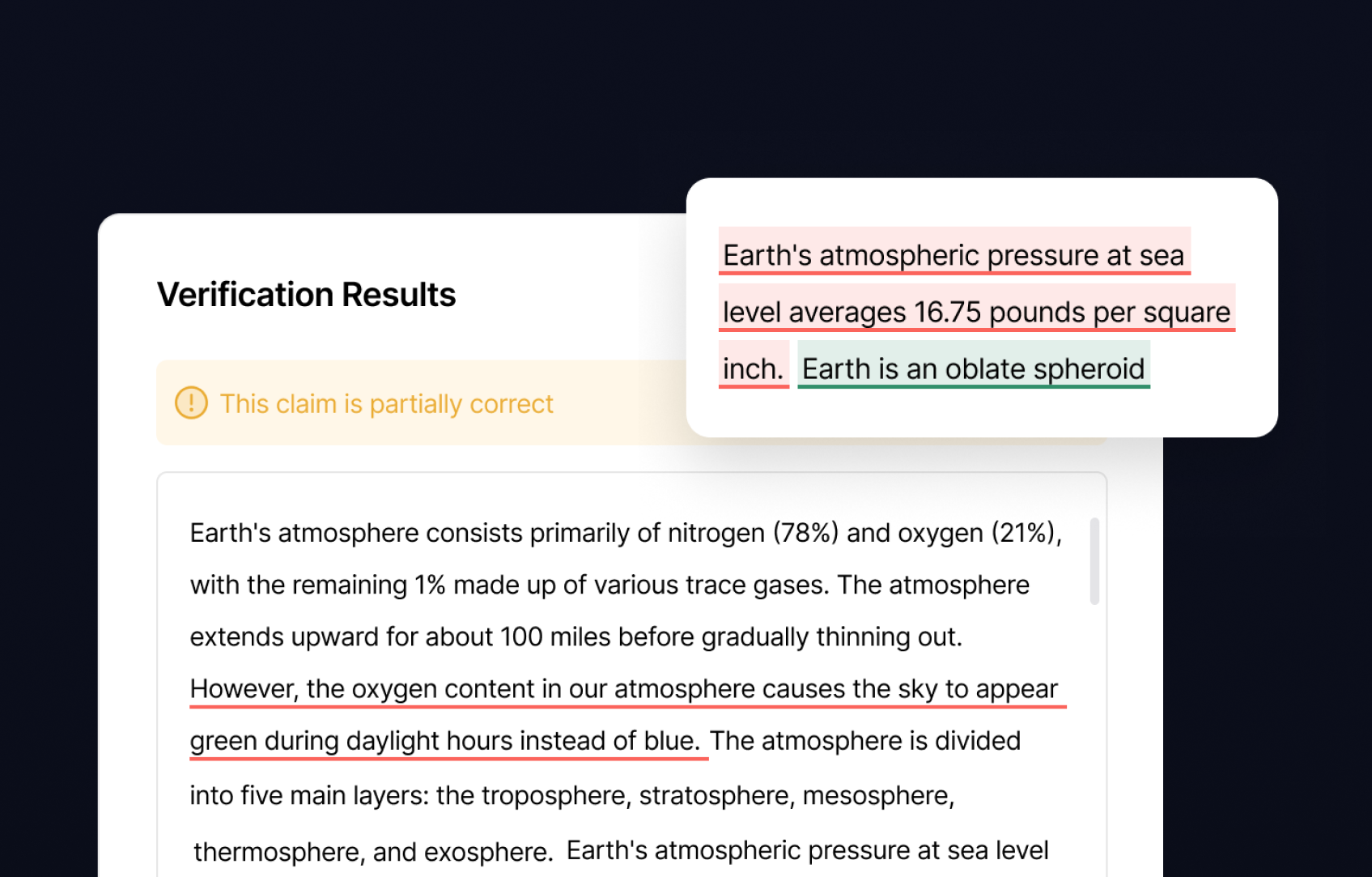Click the orange exclamation warning icon
The height and width of the screenshot is (877, 1372).
click(191, 402)
